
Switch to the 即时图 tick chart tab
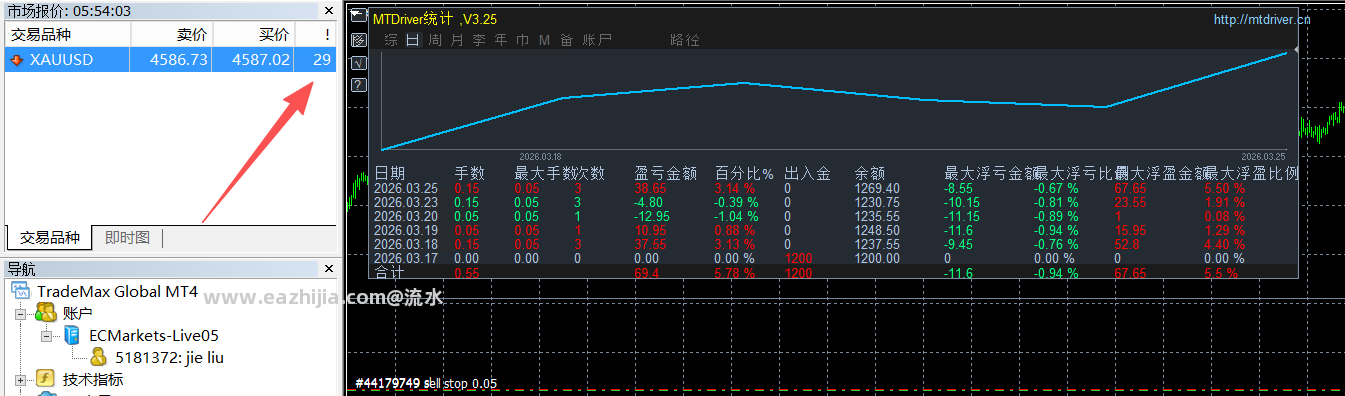pos(127,238)
